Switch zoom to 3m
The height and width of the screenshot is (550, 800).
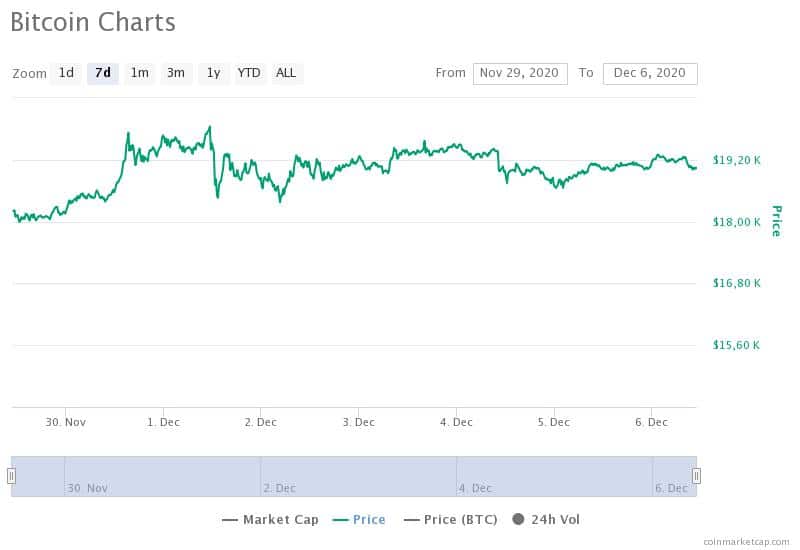176,73
